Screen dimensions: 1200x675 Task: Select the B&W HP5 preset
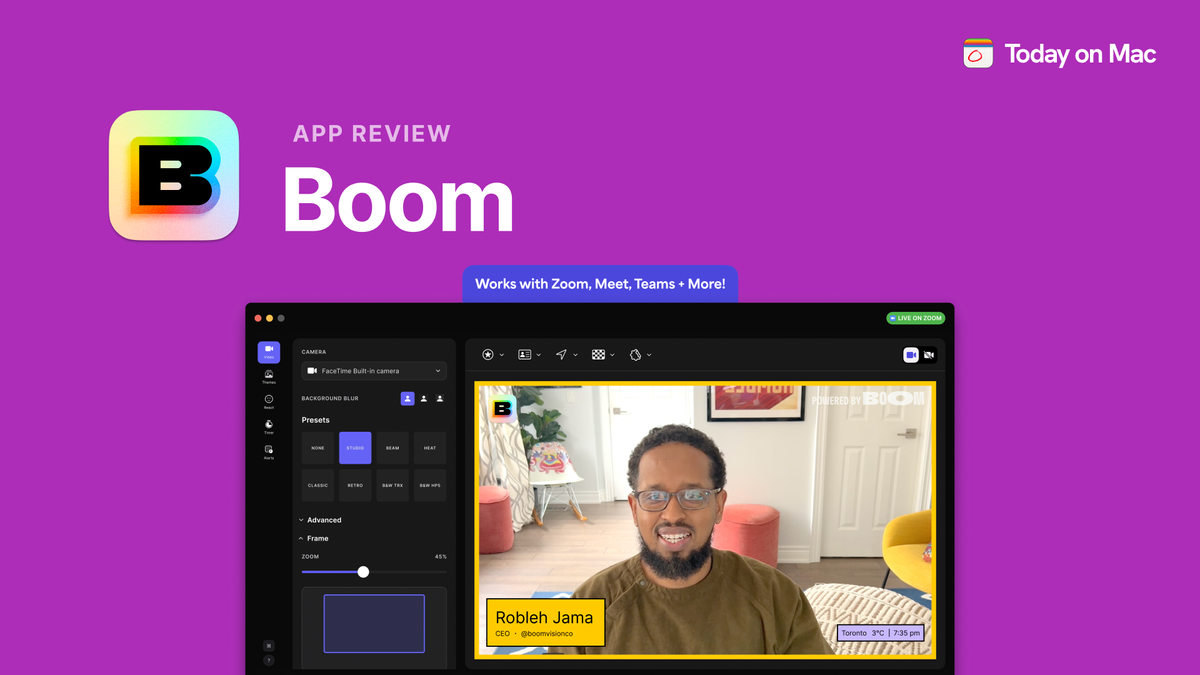pos(430,485)
